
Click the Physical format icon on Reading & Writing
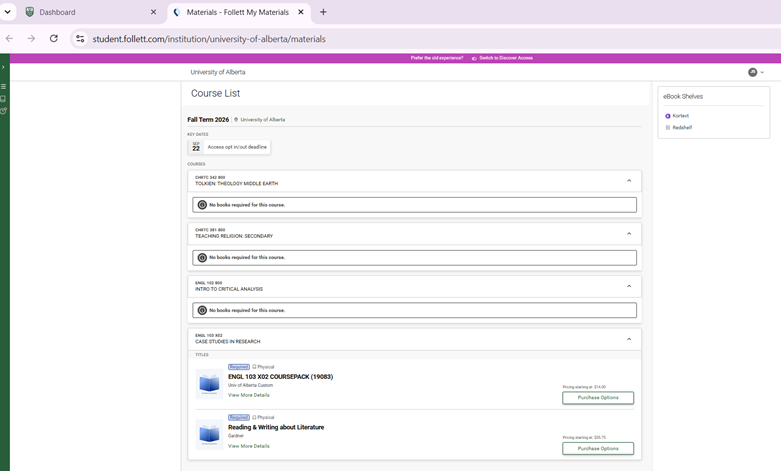click(x=254, y=417)
